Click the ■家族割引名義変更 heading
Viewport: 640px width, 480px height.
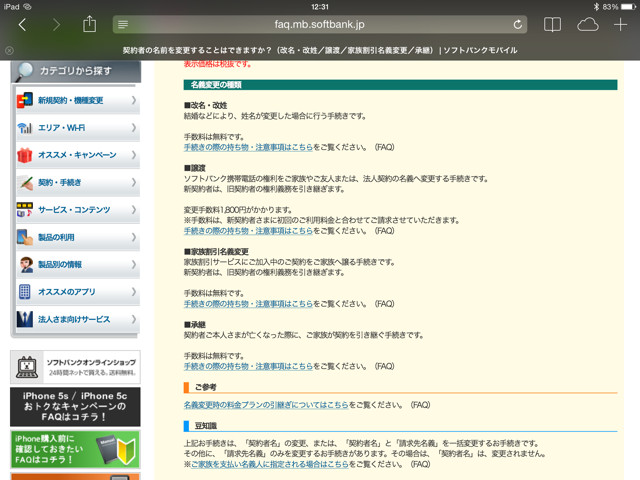tap(216, 252)
